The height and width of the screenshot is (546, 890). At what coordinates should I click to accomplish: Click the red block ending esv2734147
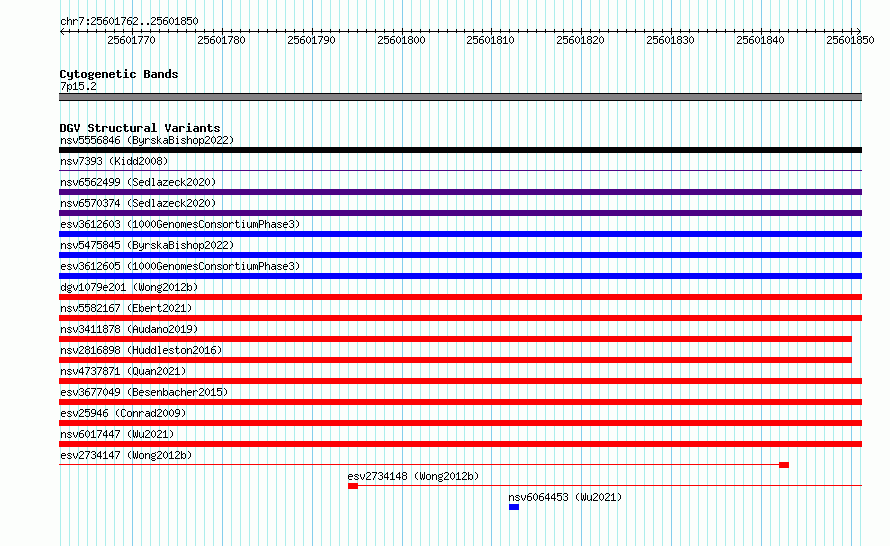[x=784, y=465]
